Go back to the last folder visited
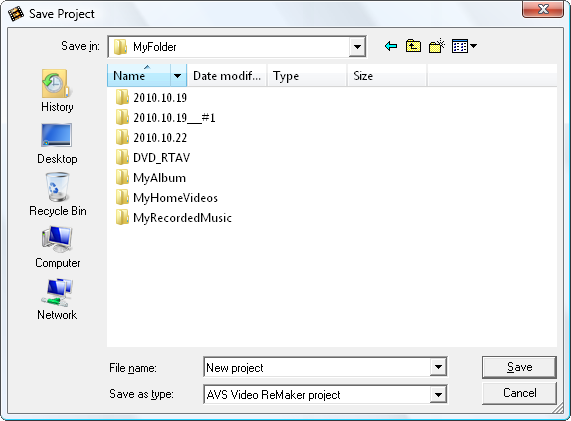 (391, 46)
